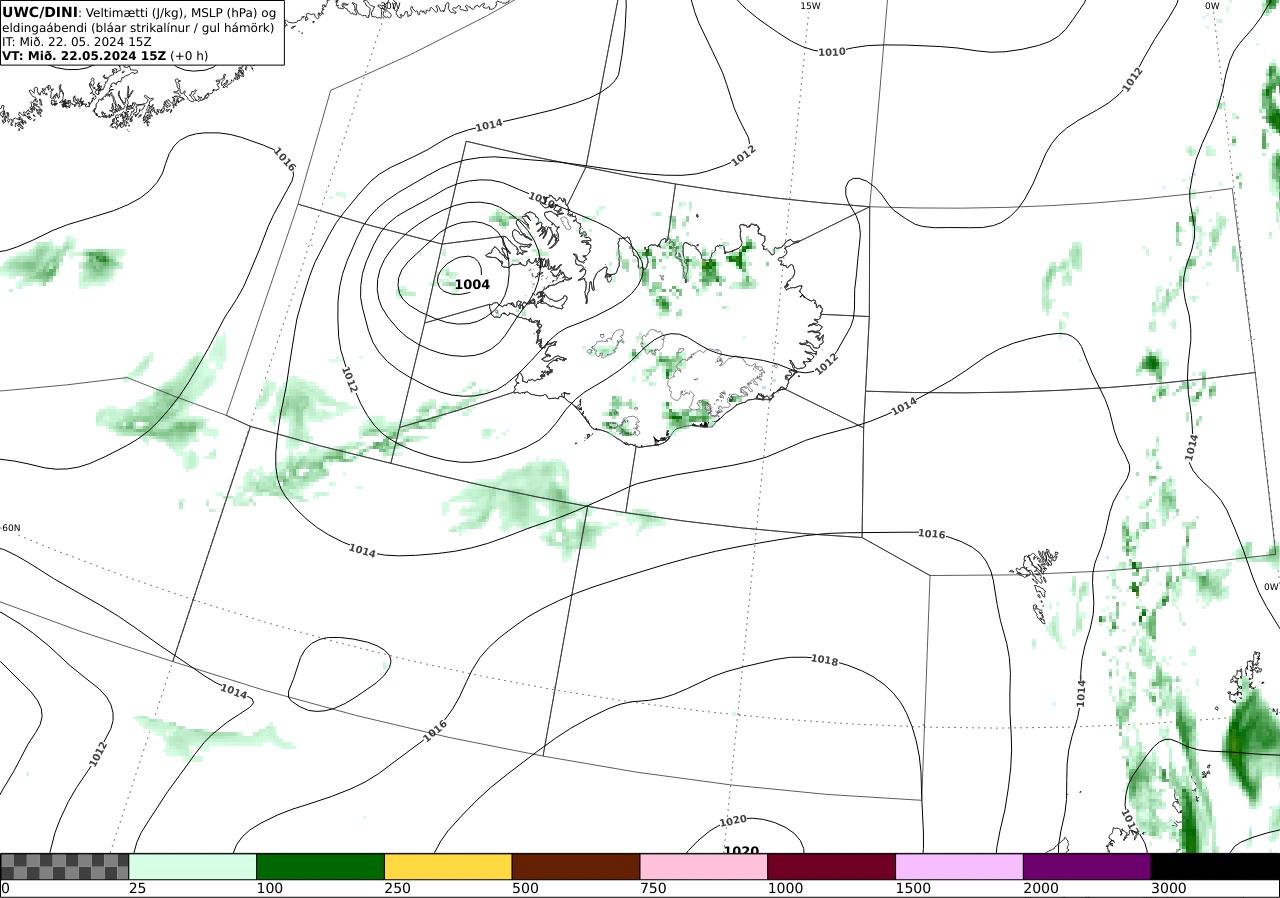Click the legend value 750
This screenshot has height=898, width=1280.
(653, 888)
